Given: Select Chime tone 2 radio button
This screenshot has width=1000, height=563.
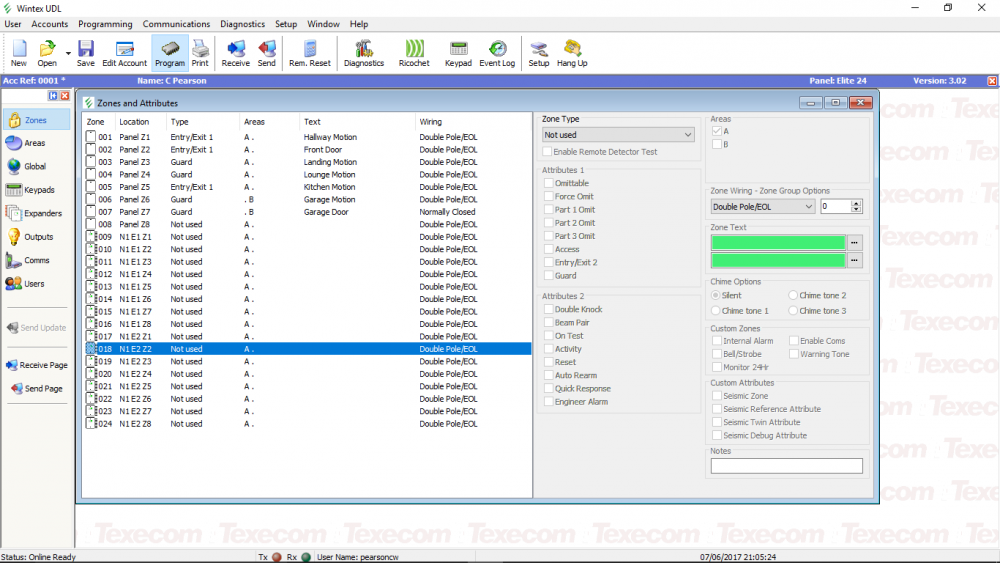Looking at the screenshot, I should 793,296.
